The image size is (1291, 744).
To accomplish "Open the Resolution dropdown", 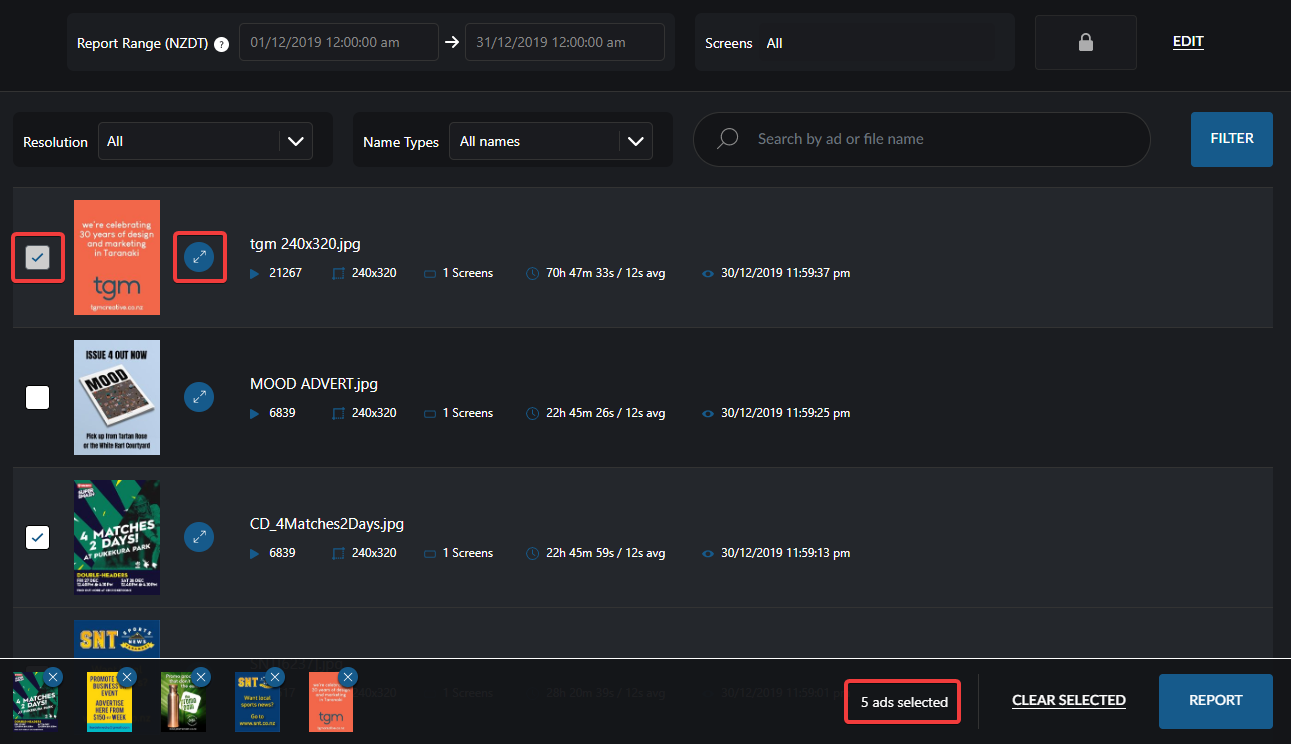I will [x=204, y=141].
